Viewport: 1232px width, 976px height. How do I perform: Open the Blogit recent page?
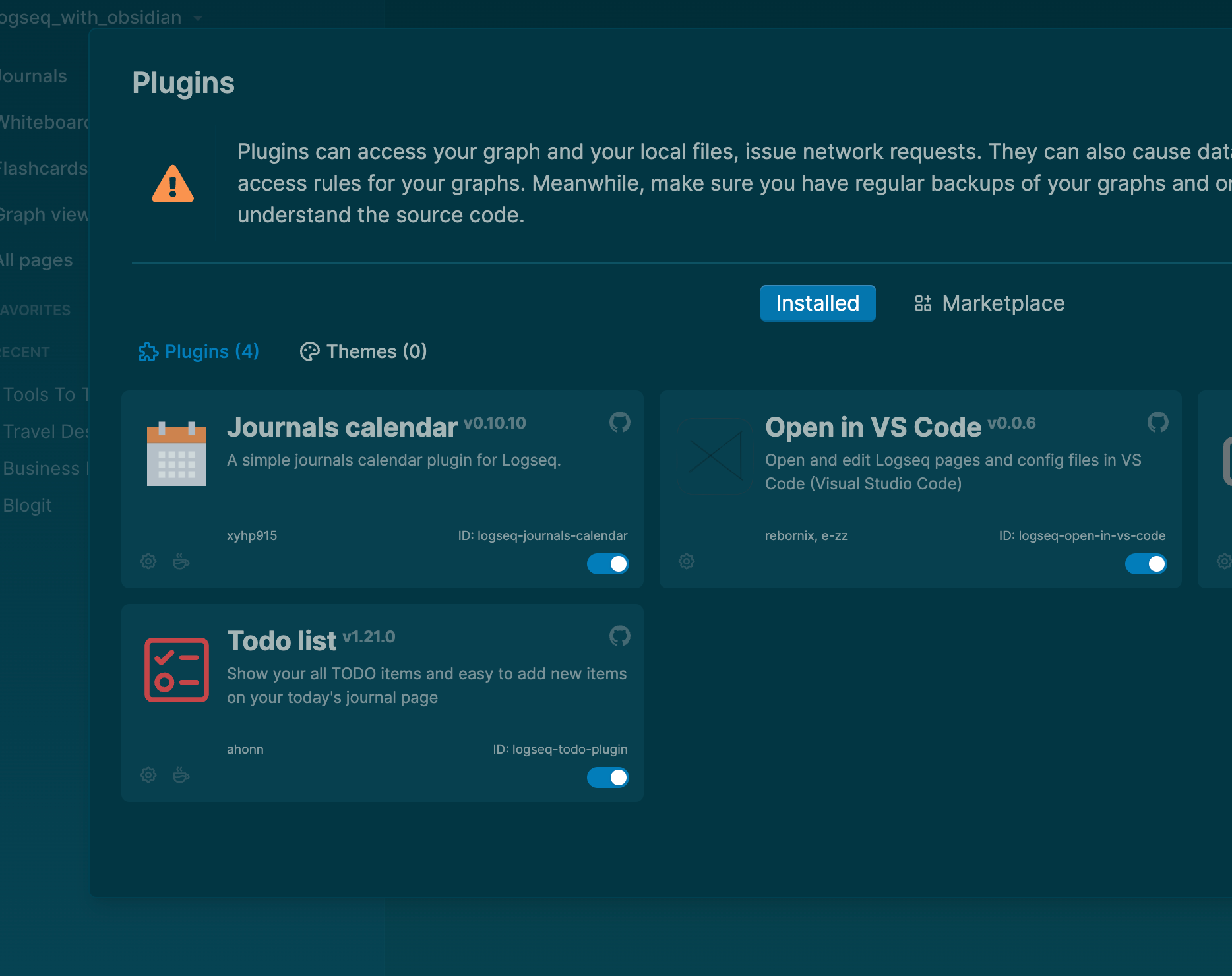(28, 505)
